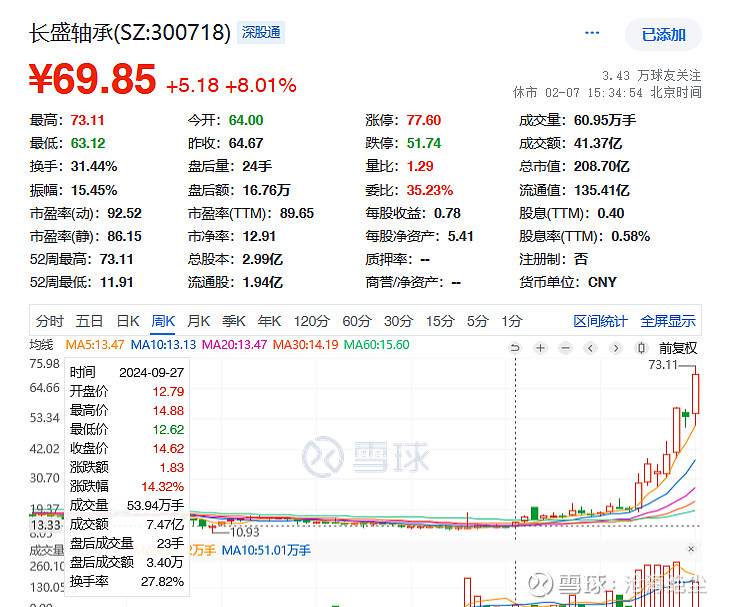Move chart left with the arrow icon
The width and height of the screenshot is (729, 607).
tap(590, 348)
